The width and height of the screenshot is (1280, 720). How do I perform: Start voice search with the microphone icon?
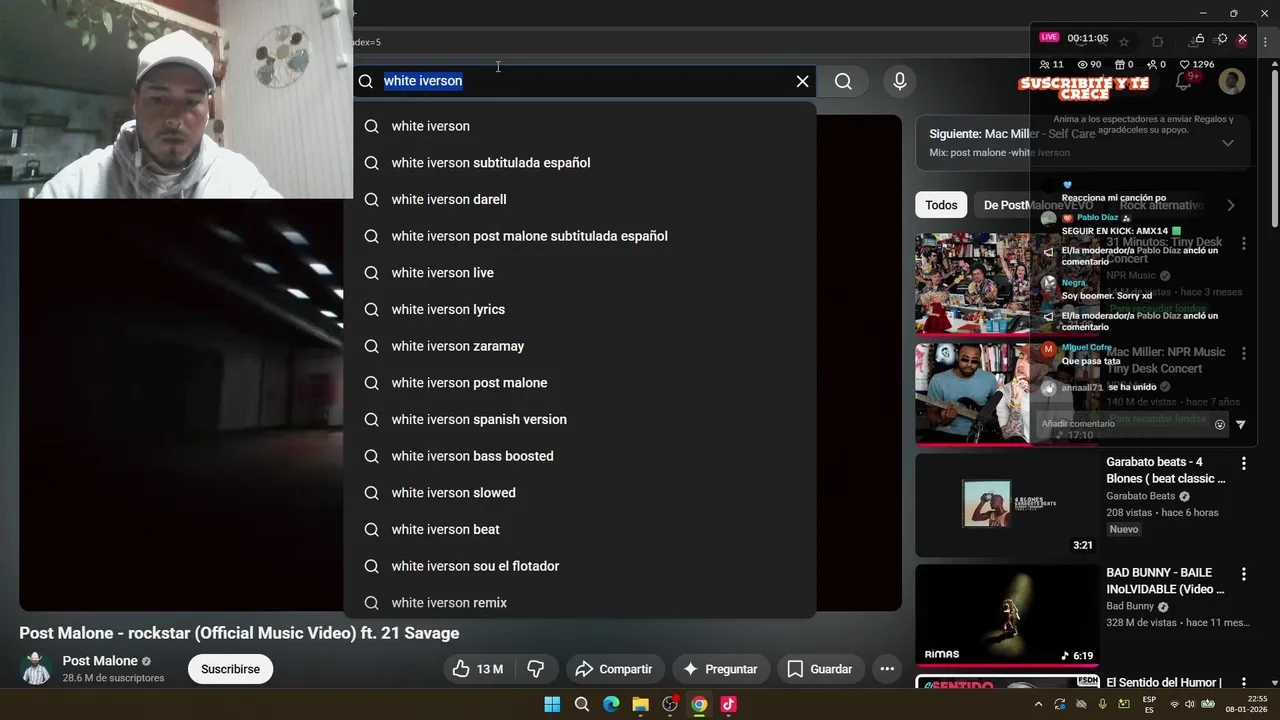(900, 81)
